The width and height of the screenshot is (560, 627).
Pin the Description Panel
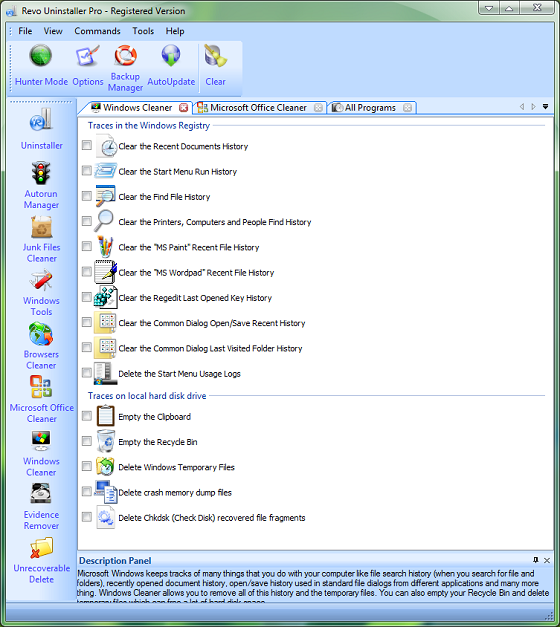(x=536, y=560)
